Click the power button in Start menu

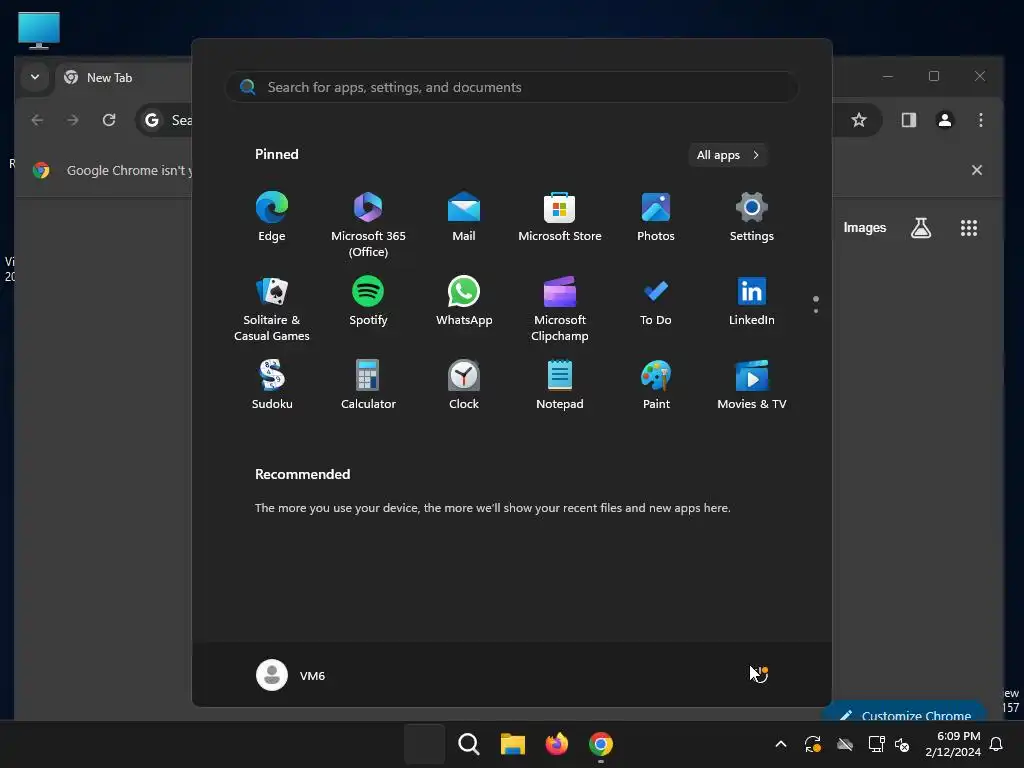pos(758,675)
